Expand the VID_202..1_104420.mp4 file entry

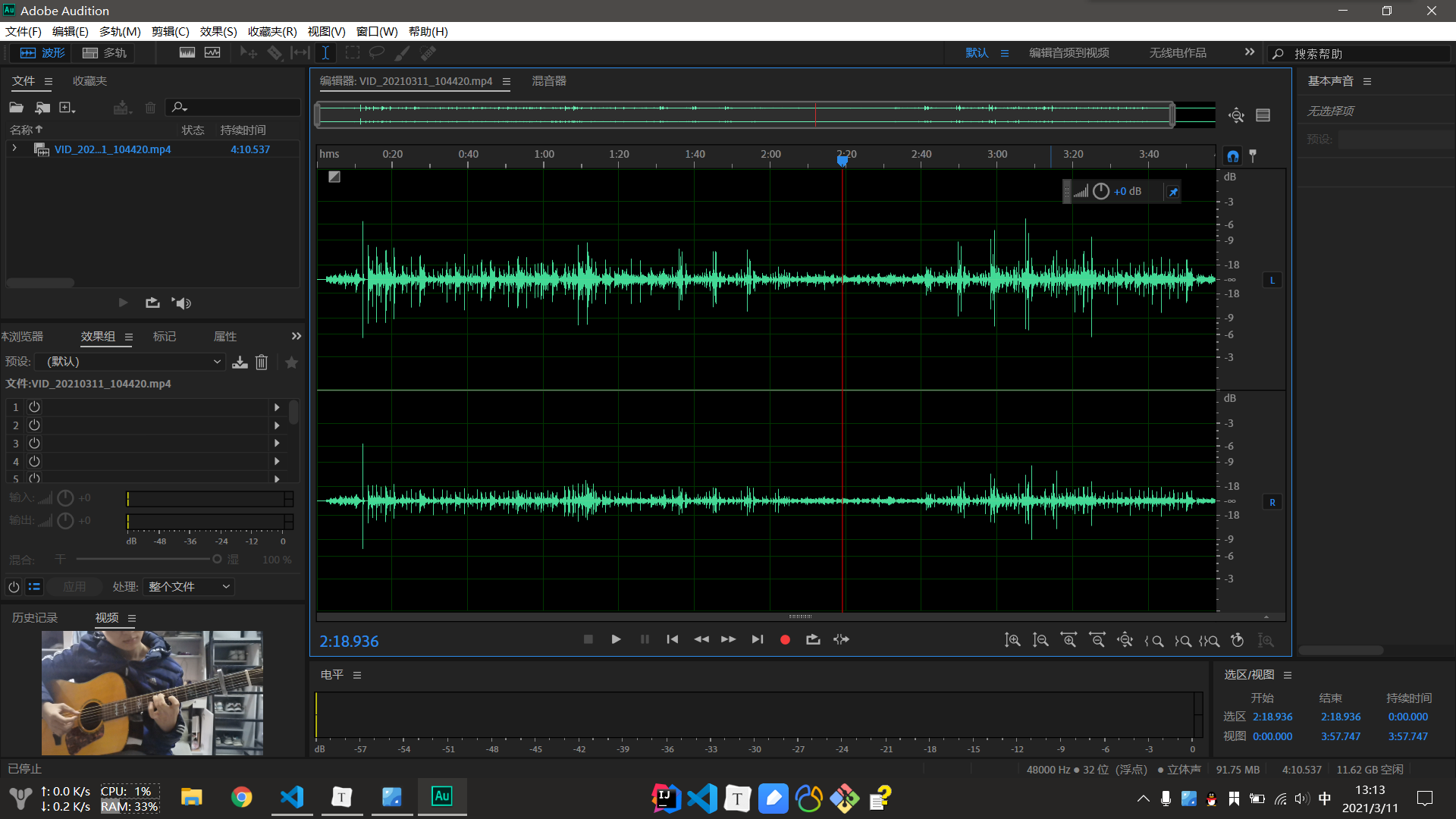pyautogui.click(x=14, y=149)
